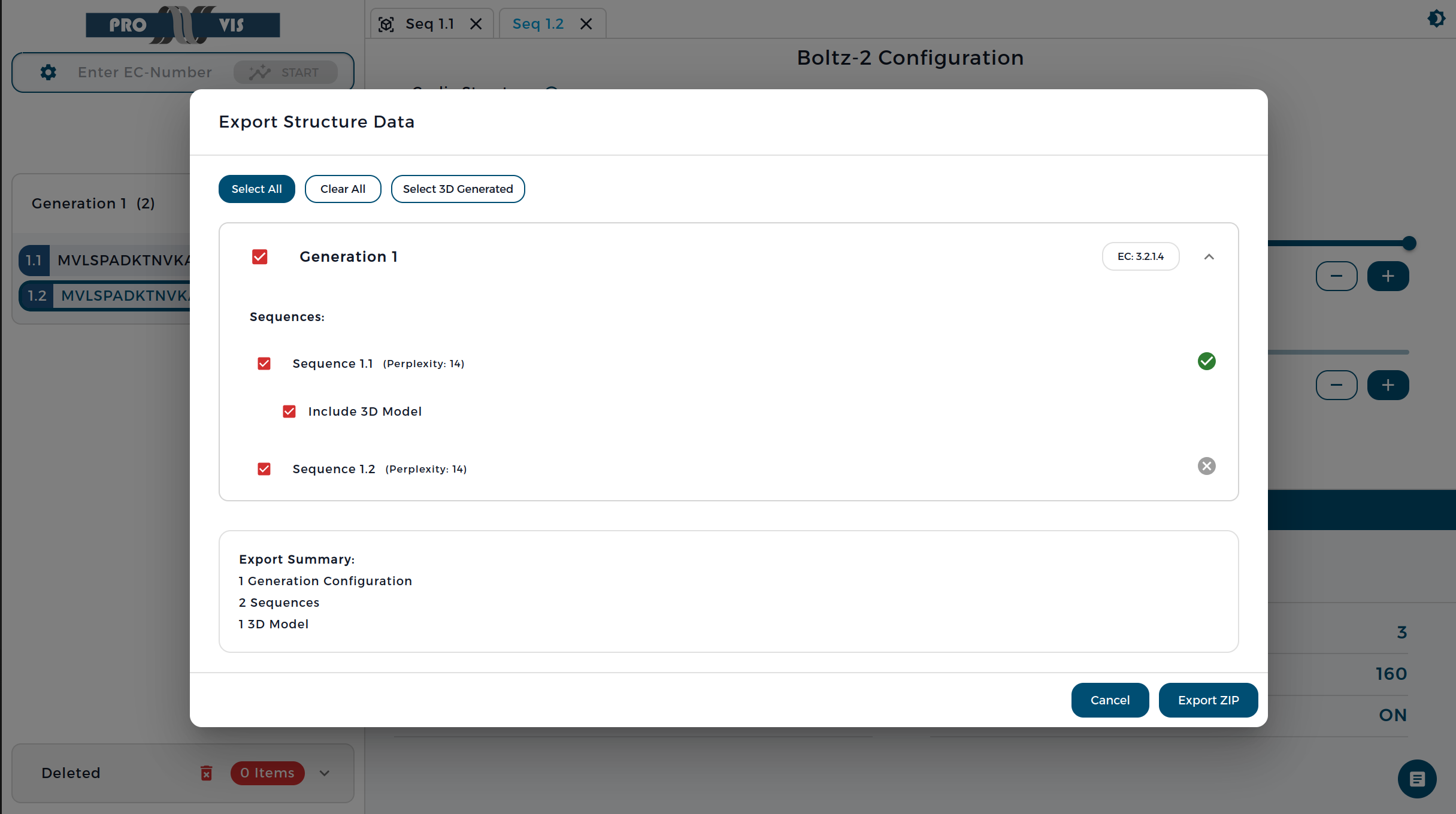
Task: Toggle the Sequence 1.2 checkbox
Action: pyautogui.click(x=264, y=469)
